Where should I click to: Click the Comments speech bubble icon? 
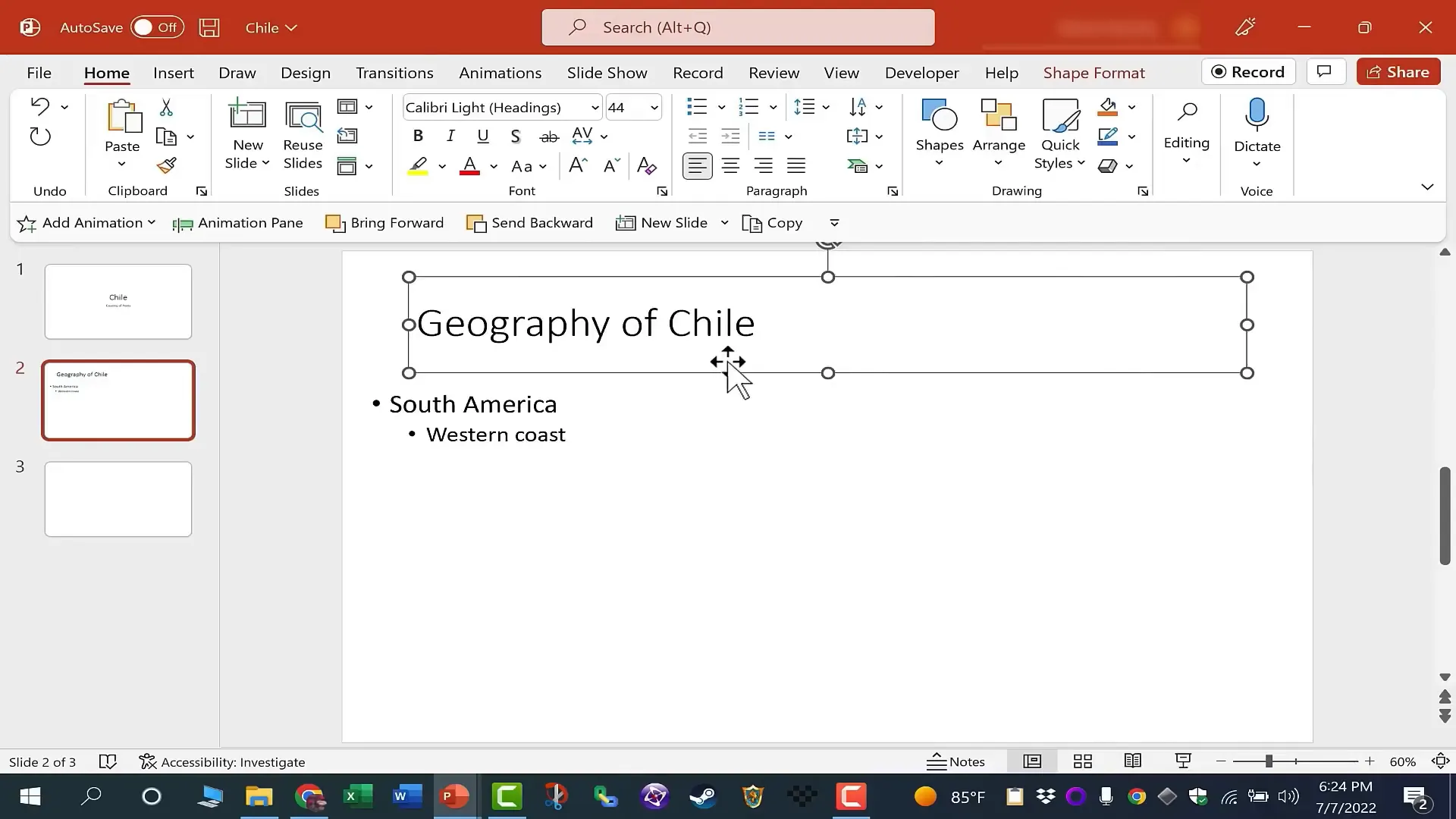click(x=1325, y=72)
